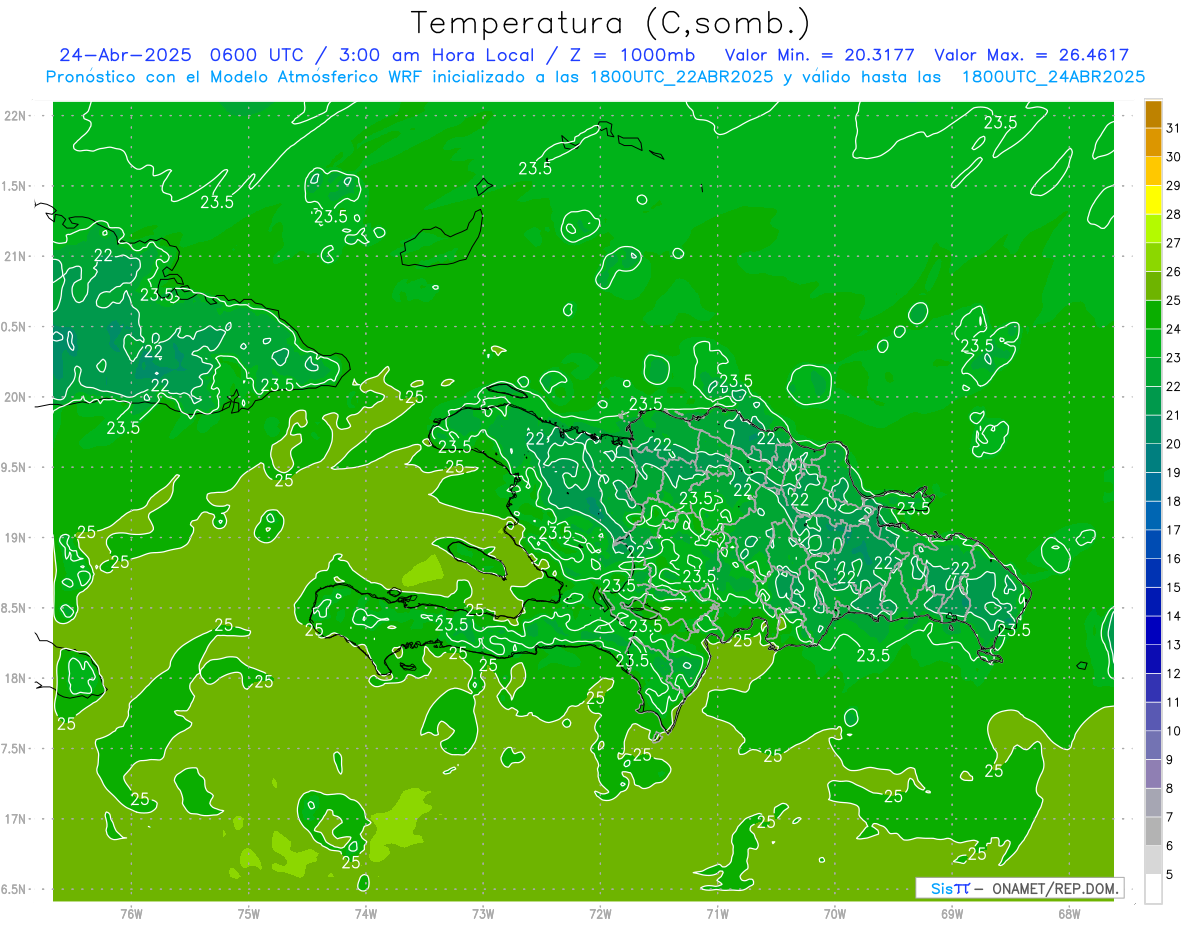Click the "Valor Max. = 26.4617" readout

coord(1031,55)
